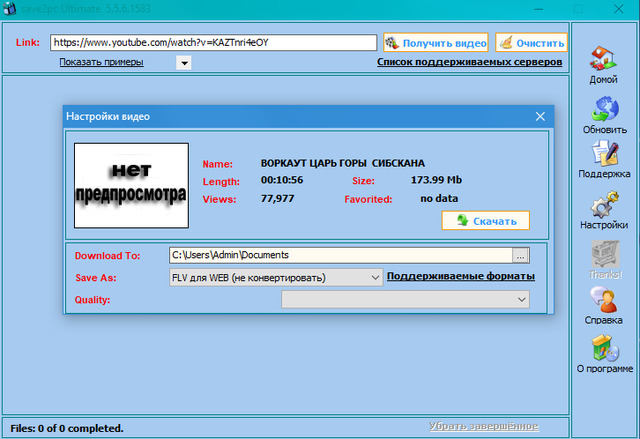
Task: Click the Скачать download button
Action: [x=485, y=220]
